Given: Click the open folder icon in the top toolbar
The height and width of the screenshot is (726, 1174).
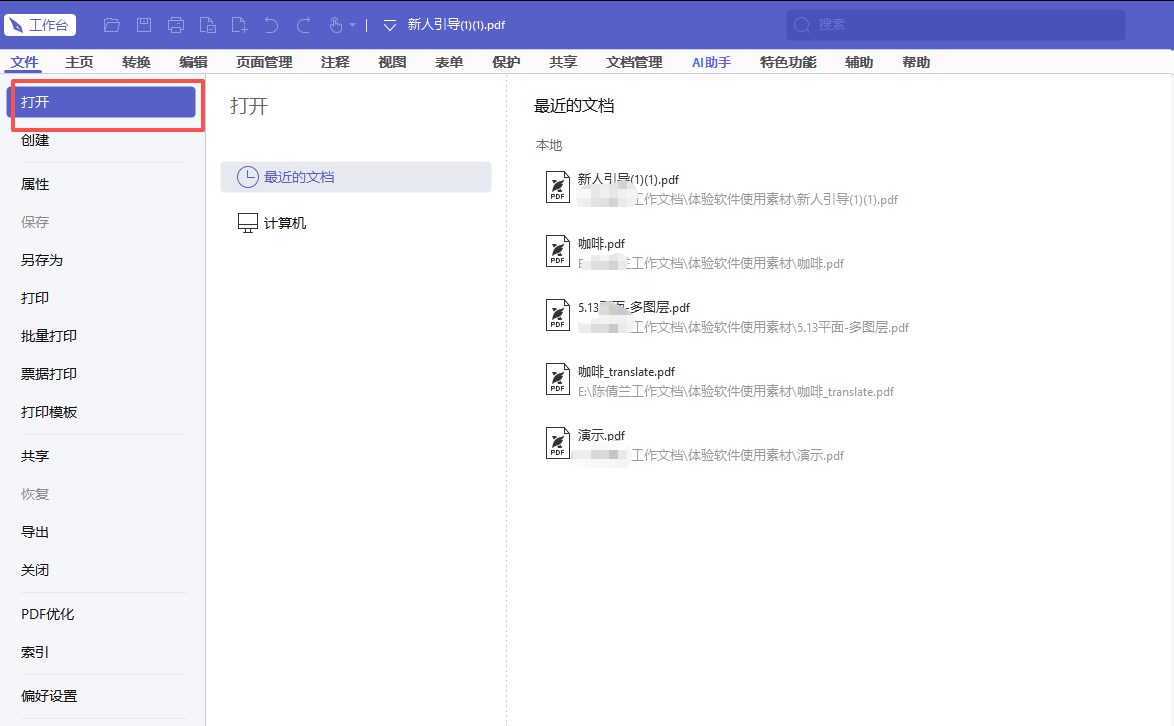Looking at the screenshot, I should (x=112, y=25).
